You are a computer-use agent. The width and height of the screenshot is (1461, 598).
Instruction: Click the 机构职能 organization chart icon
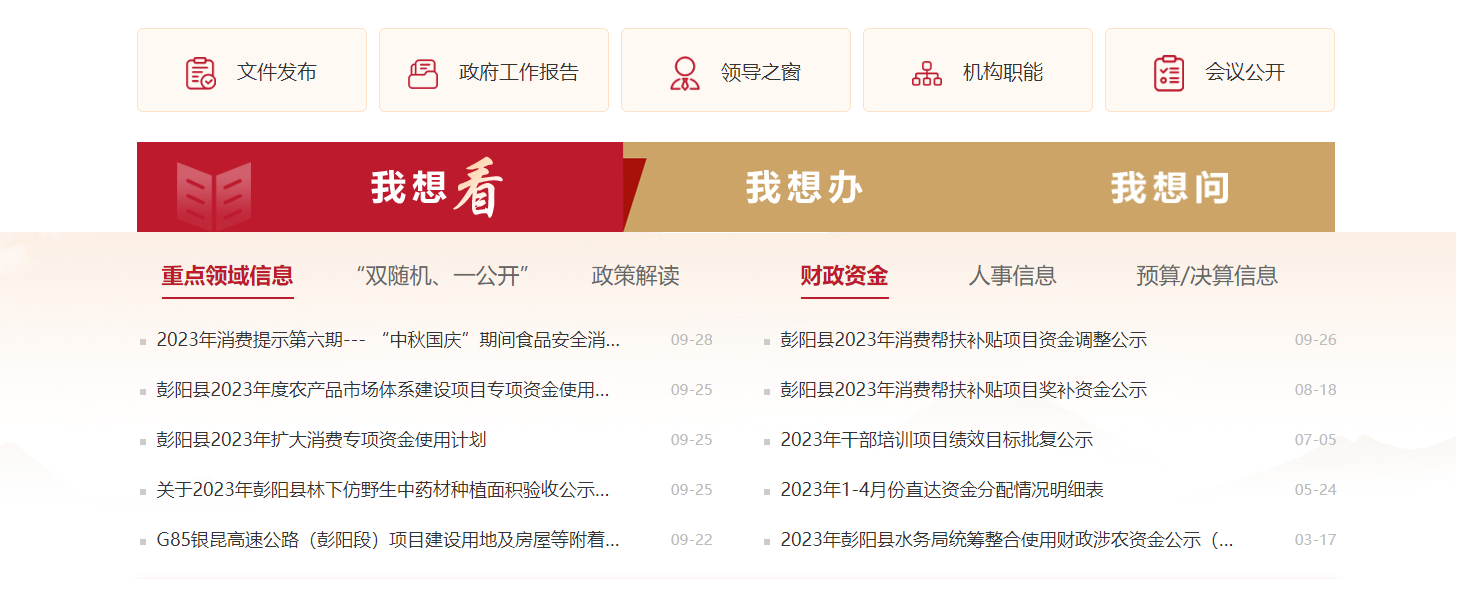pos(927,70)
